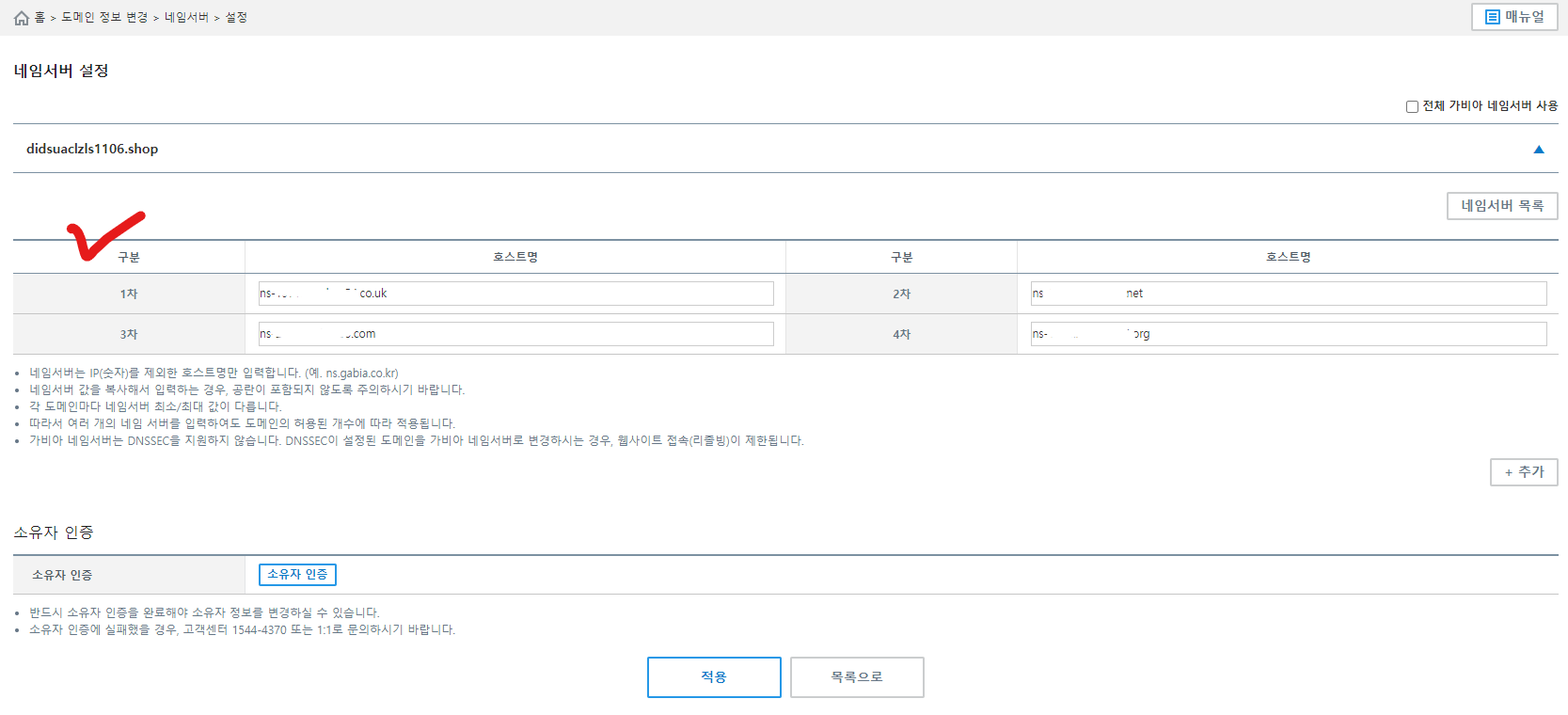Viewport: 1568px width, 715px height.
Task: Enable 전체 가비아 네임서버 사용 checkbox
Action: [1412, 106]
